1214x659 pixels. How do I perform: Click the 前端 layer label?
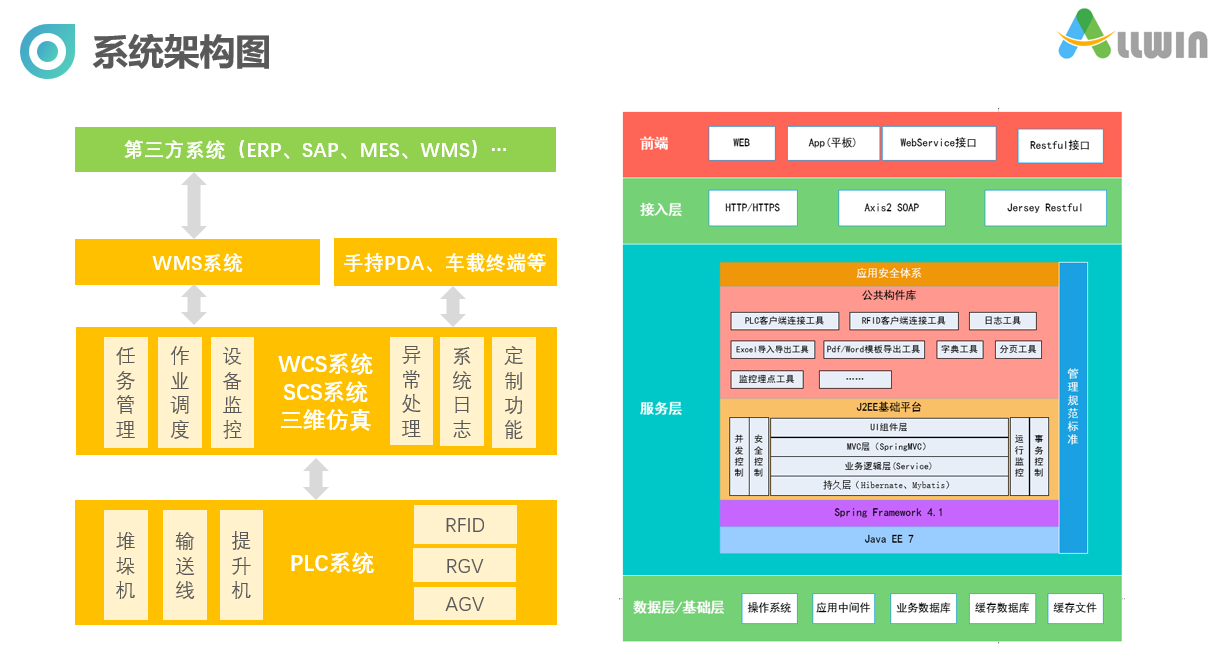654,144
